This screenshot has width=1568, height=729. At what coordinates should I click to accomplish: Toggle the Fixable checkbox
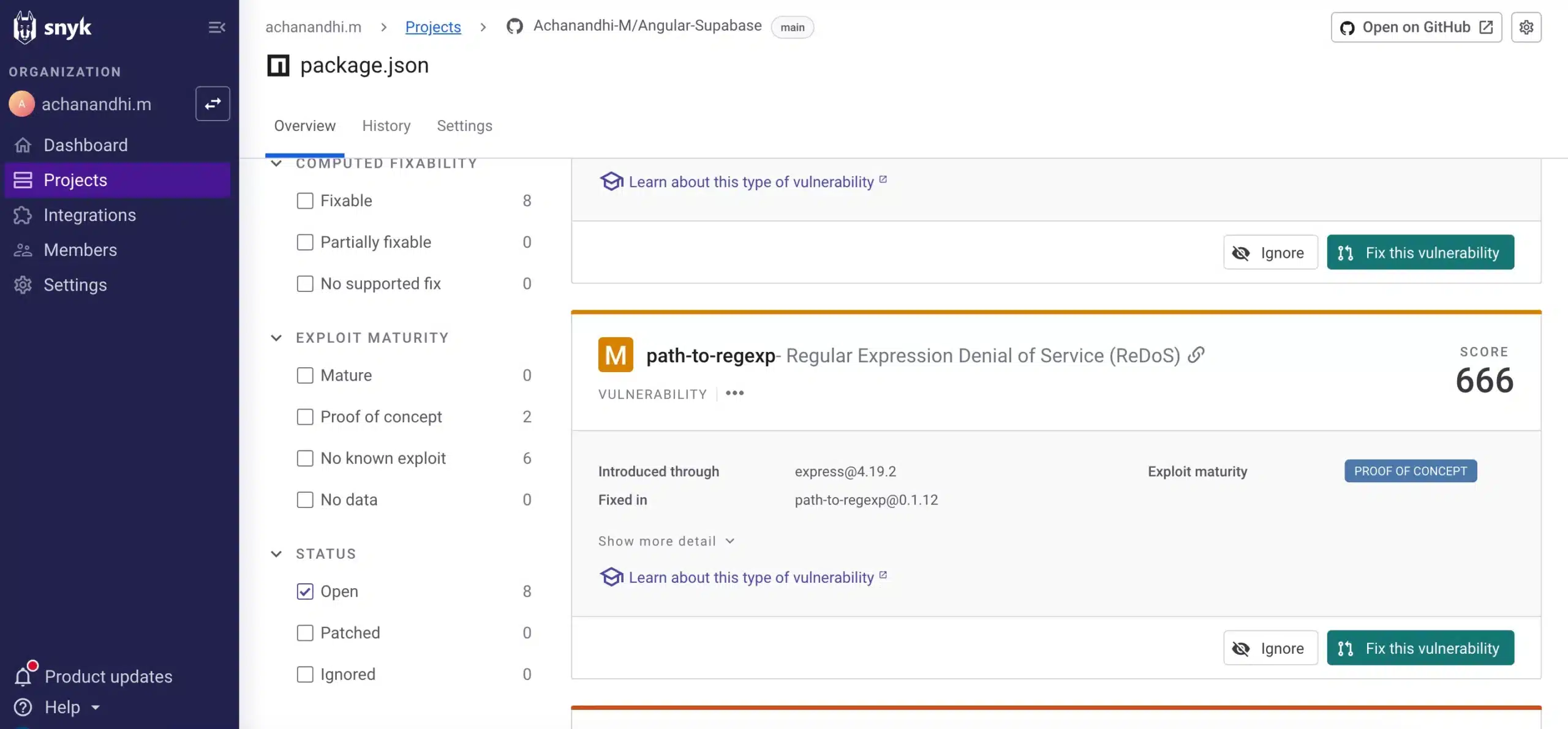(304, 201)
